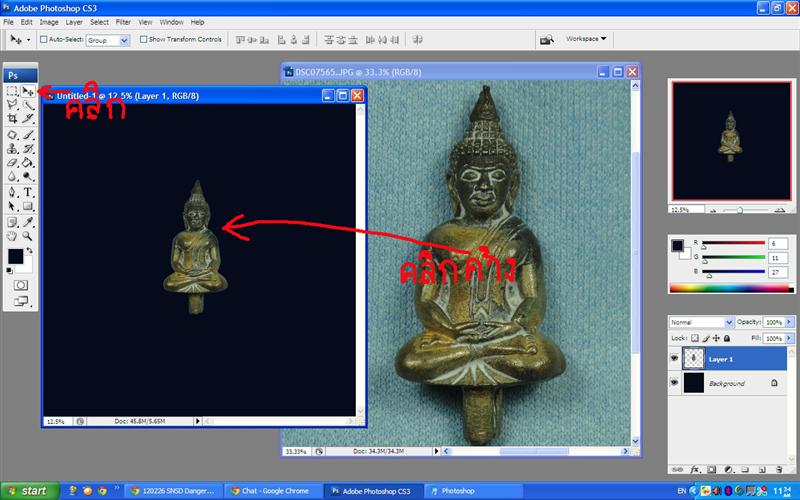Choose the Horizontal Type tool
This screenshot has height=500, width=800.
(28, 191)
